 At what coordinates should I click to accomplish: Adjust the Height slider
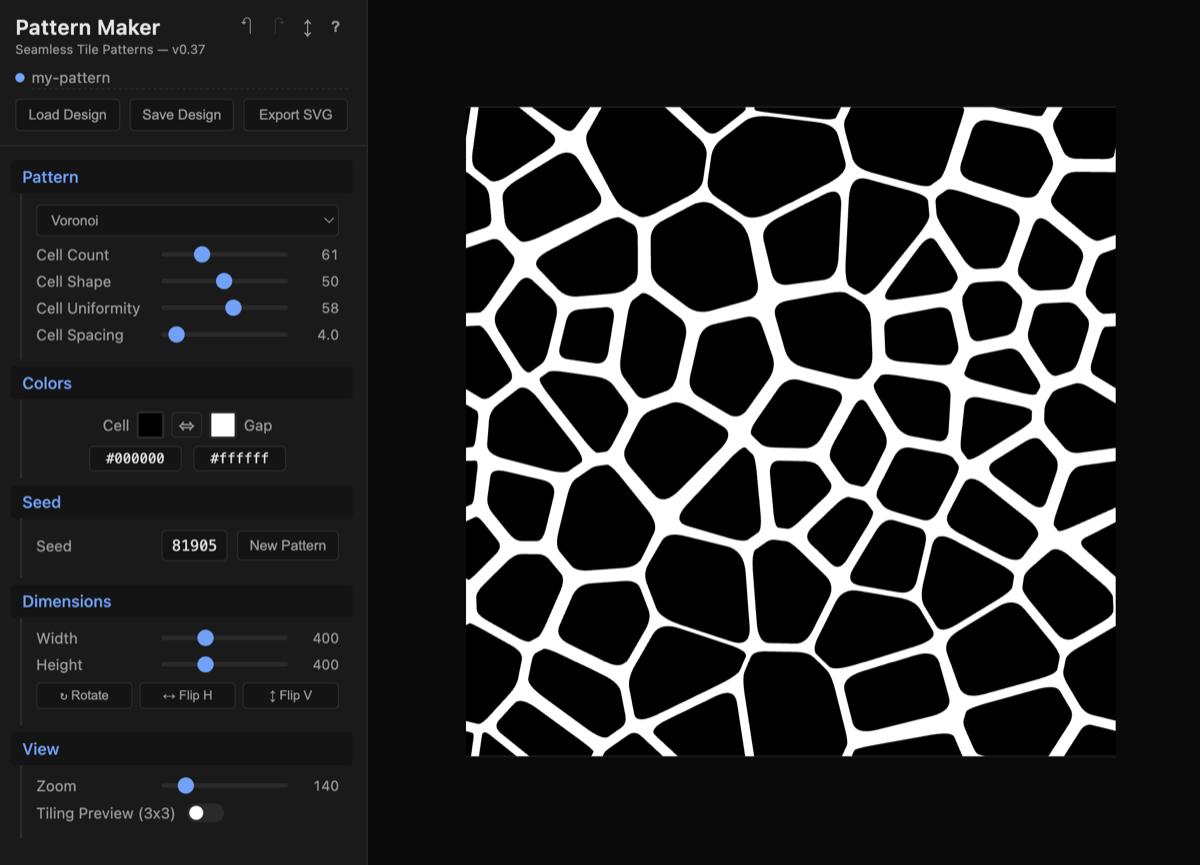click(x=224, y=665)
